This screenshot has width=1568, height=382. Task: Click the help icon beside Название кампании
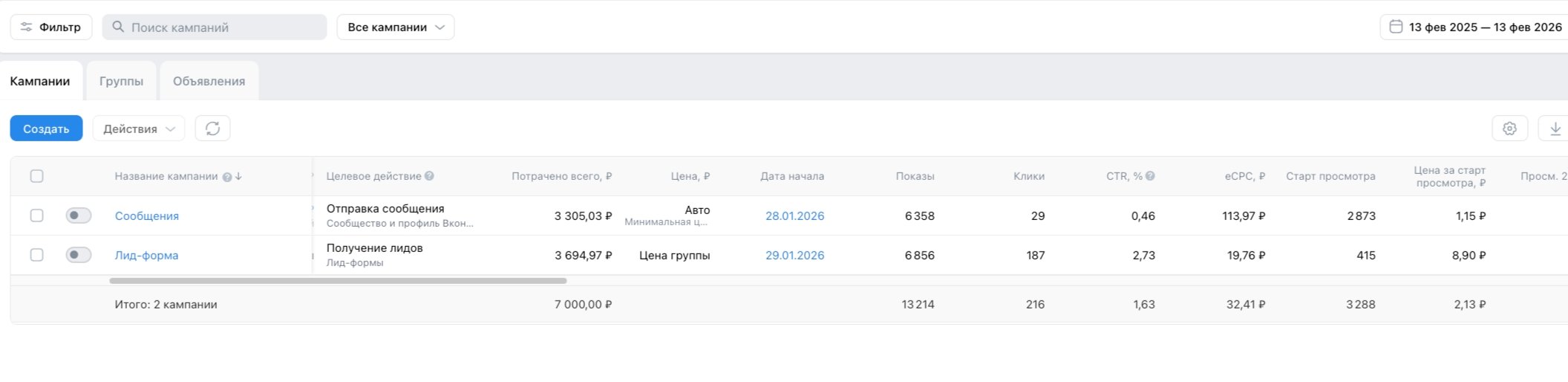(227, 177)
